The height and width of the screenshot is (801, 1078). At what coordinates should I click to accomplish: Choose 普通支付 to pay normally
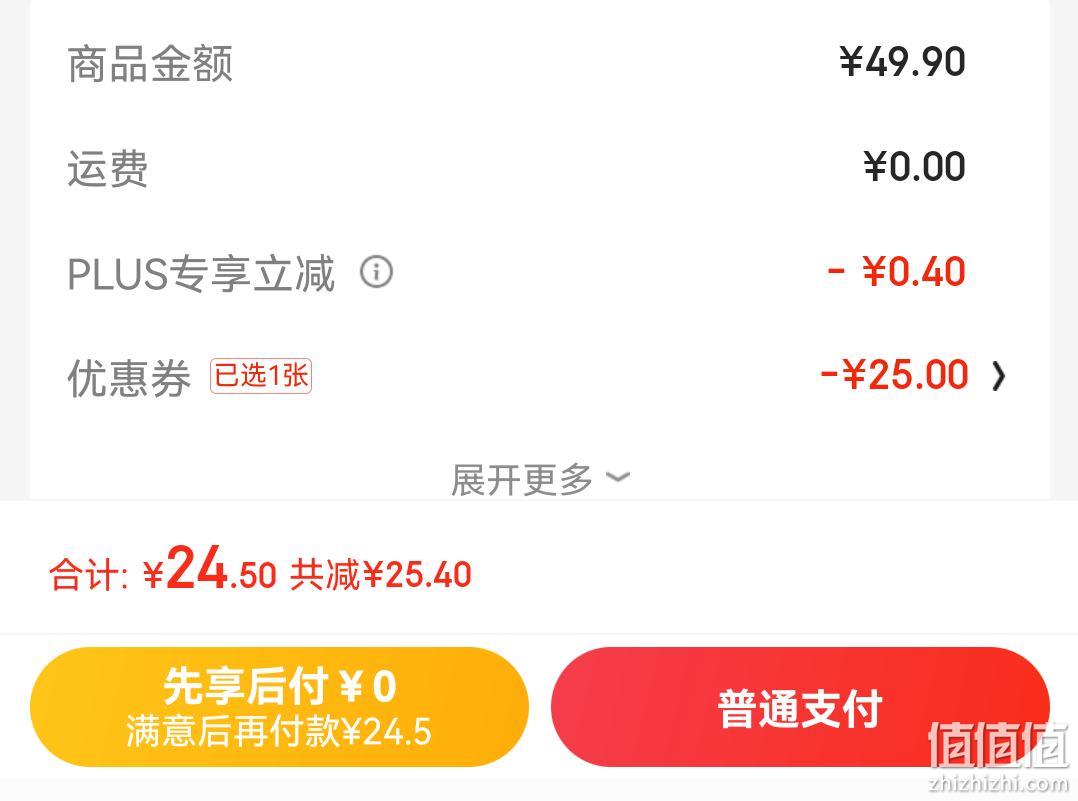(800, 707)
